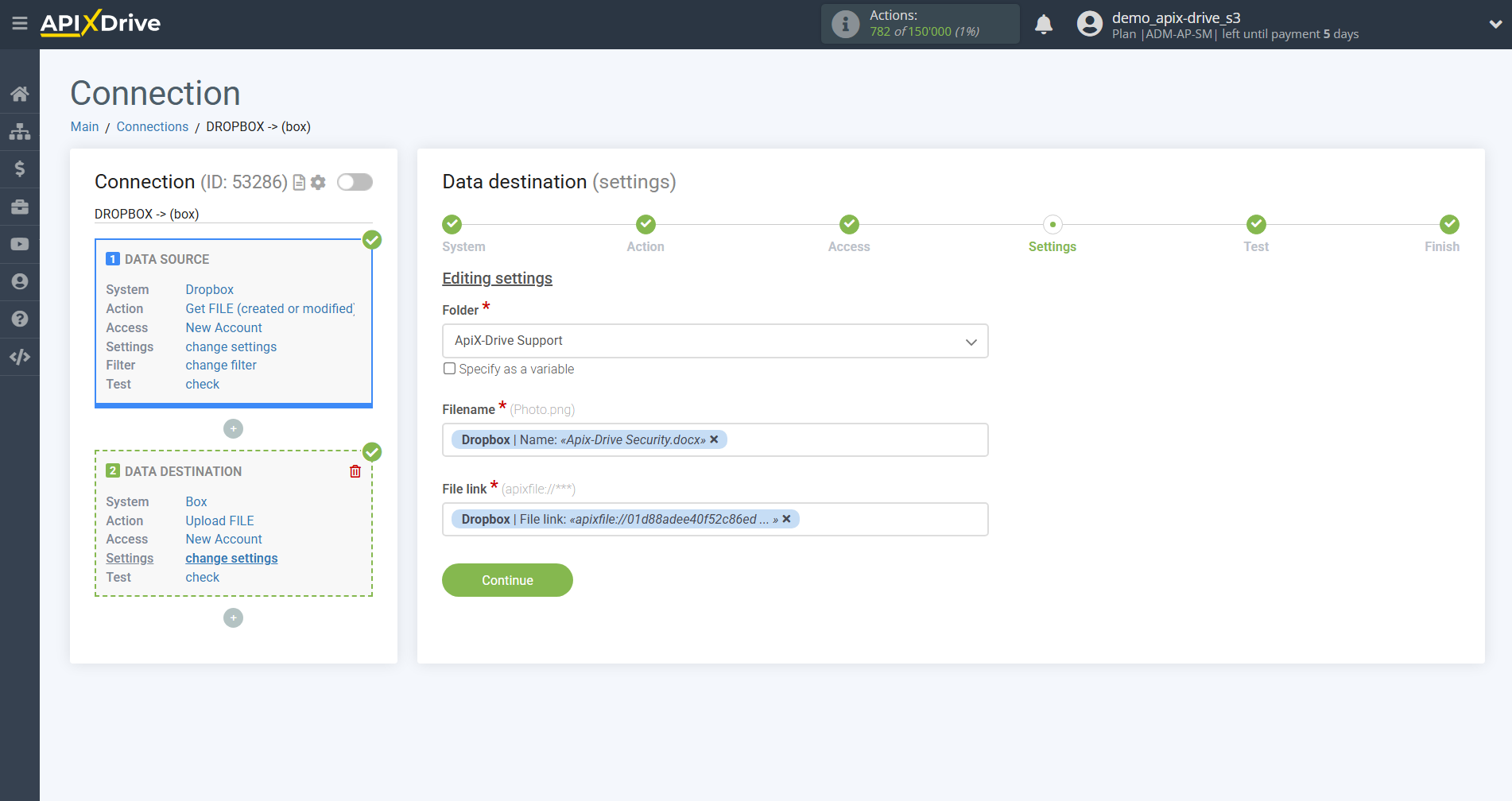Viewport: 1512px width, 801px height.
Task: Click inside the File link input field
Action: (890, 520)
